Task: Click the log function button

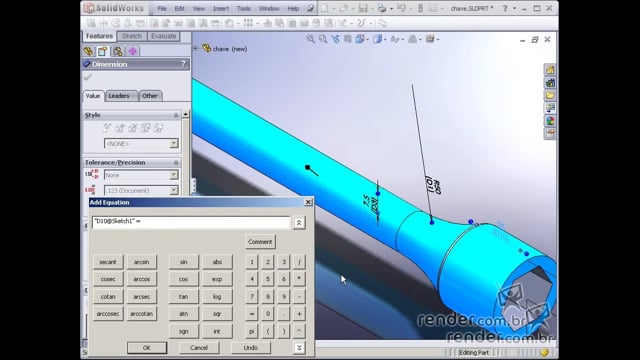Action: coord(217,297)
